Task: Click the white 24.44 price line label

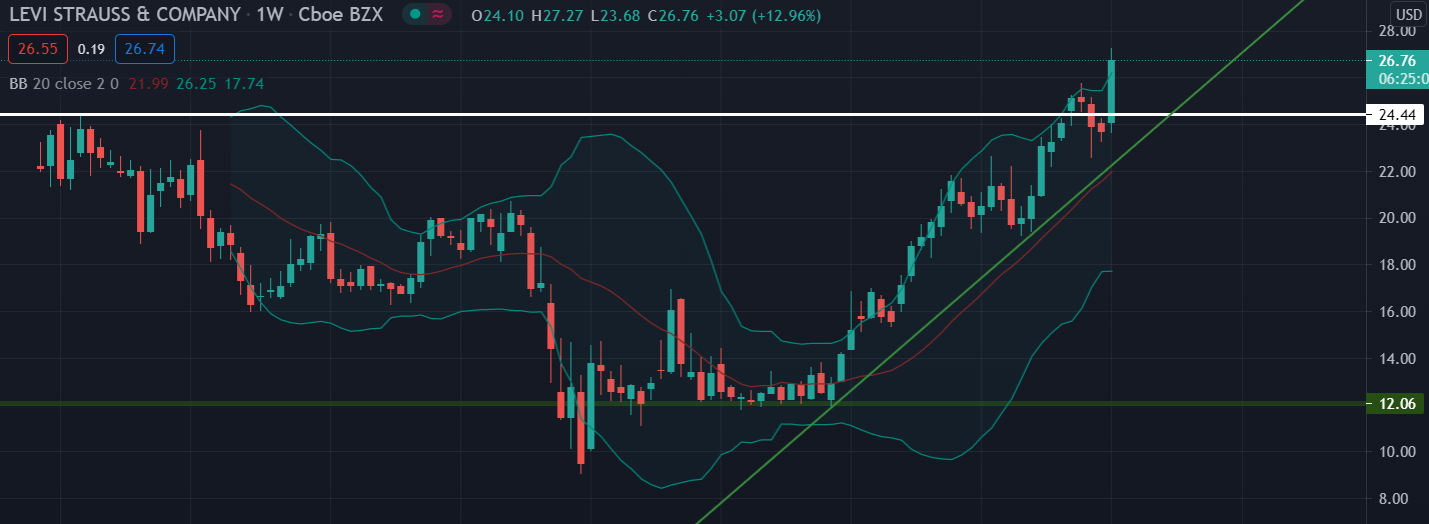Action: (1396, 116)
